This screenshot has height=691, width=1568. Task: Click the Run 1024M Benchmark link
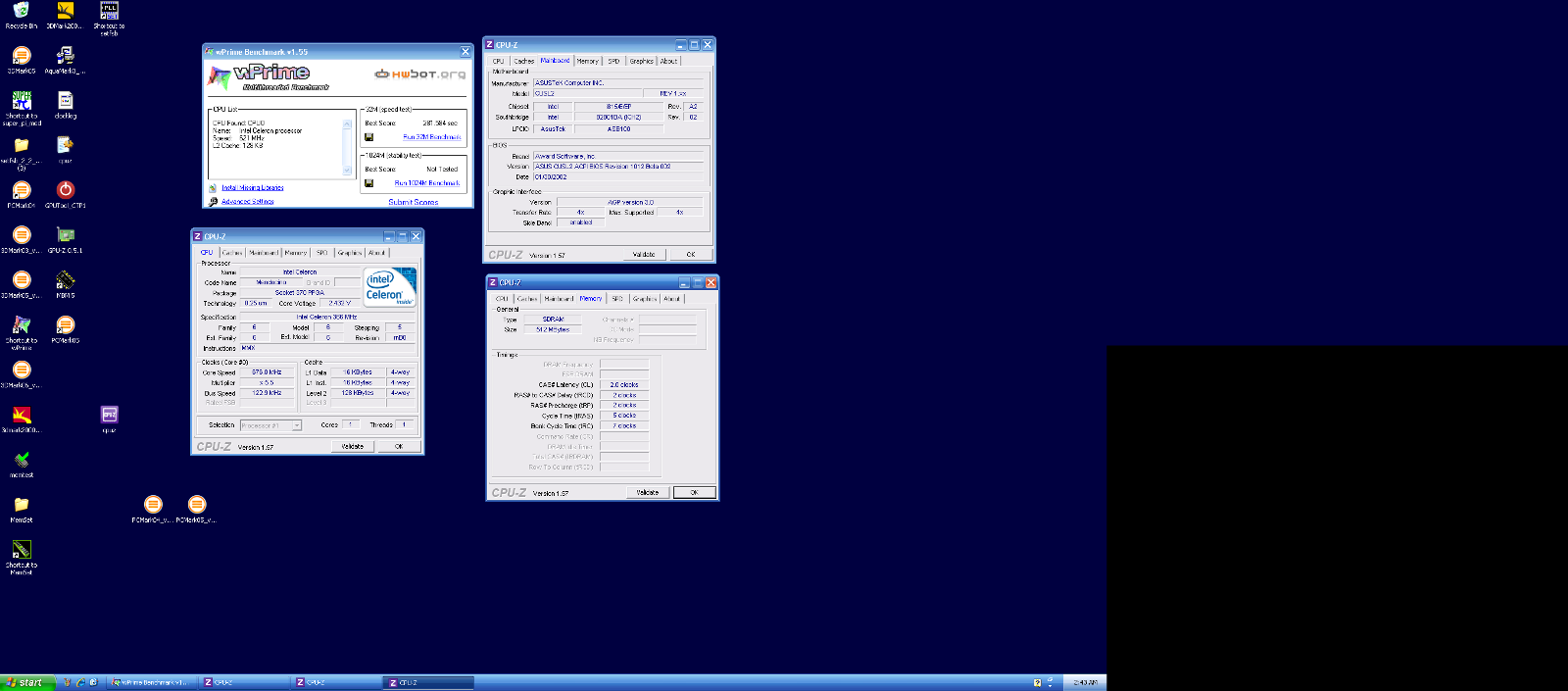(x=427, y=183)
